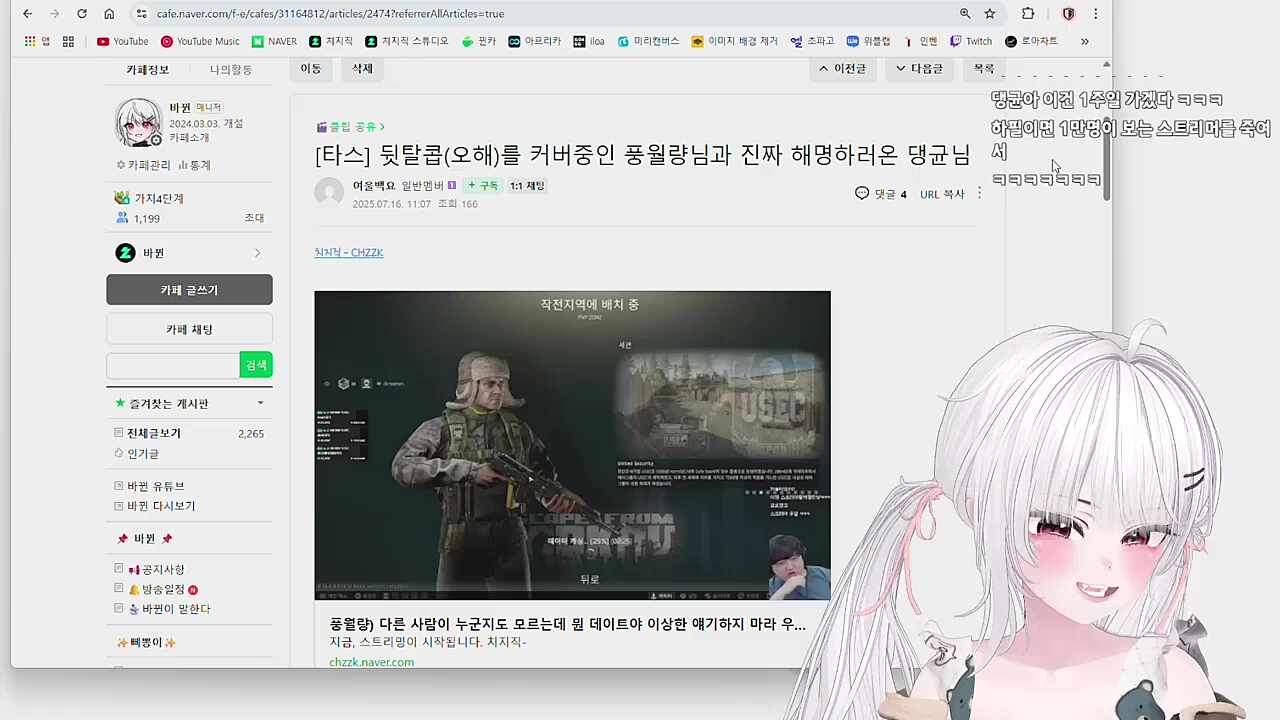The width and height of the screenshot is (1280, 720).
Task: Open the 인벤 bookmark
Action: [x=920, y=41]
